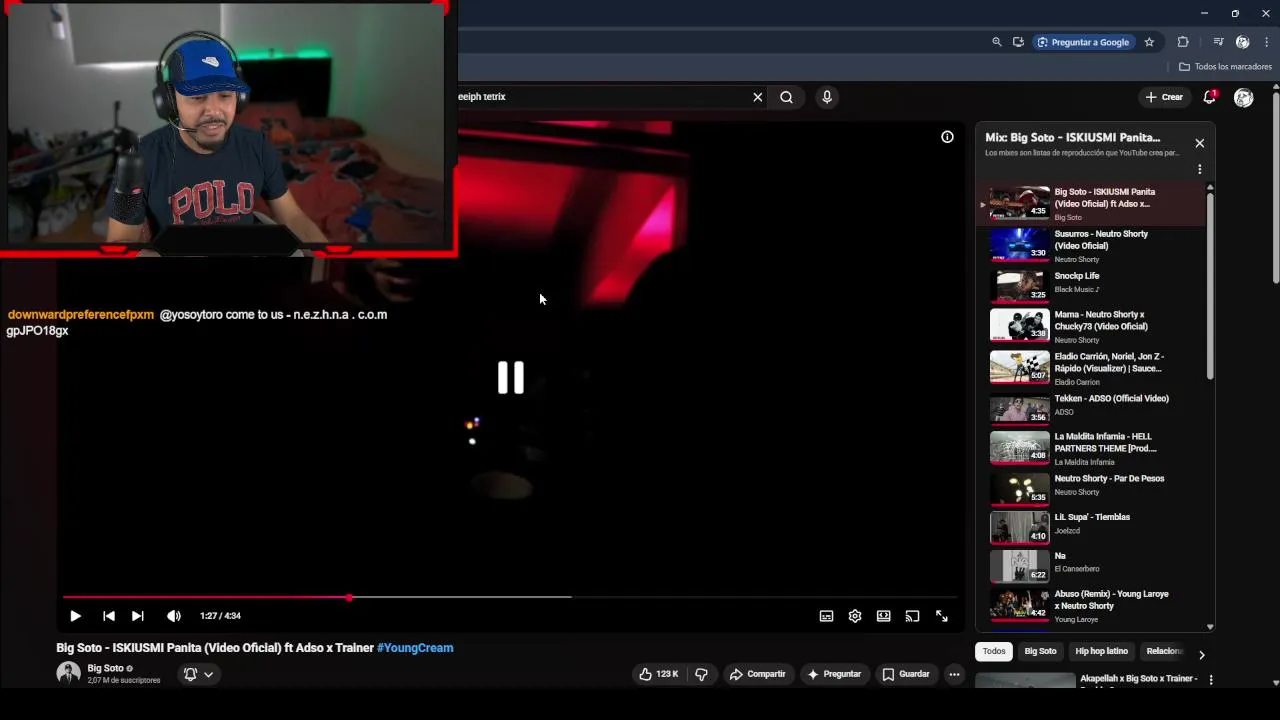
Task: Open Chrome three-dot menu
Action: point(1268,42)
